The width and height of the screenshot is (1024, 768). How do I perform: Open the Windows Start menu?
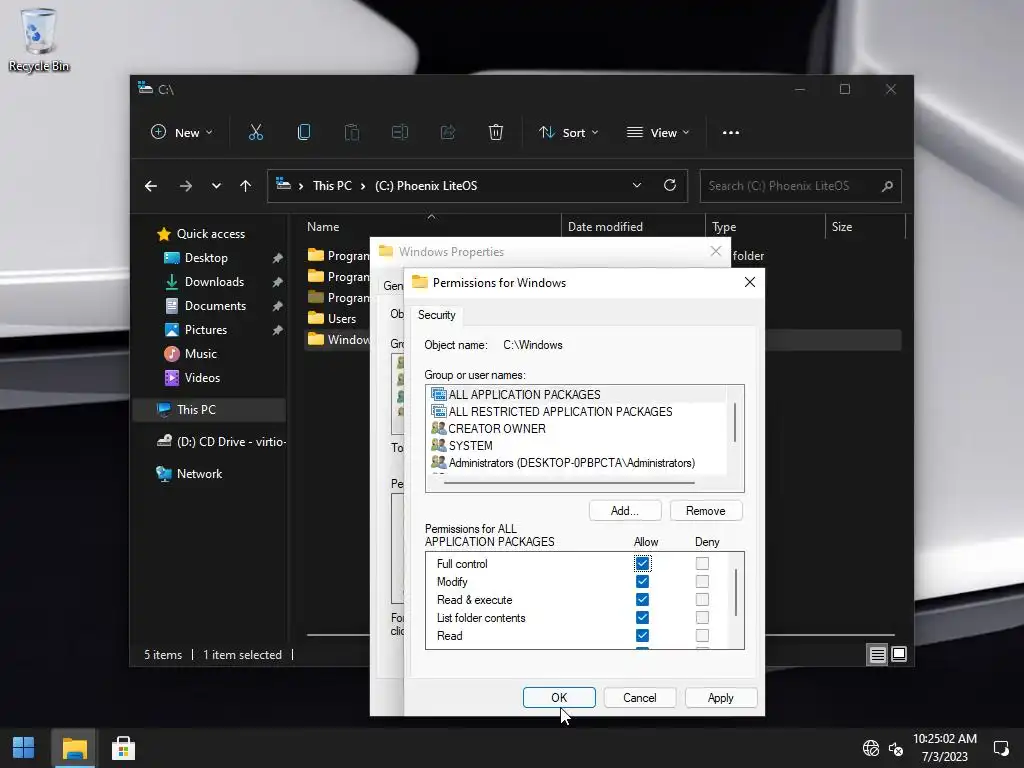[x=24, y=748]
